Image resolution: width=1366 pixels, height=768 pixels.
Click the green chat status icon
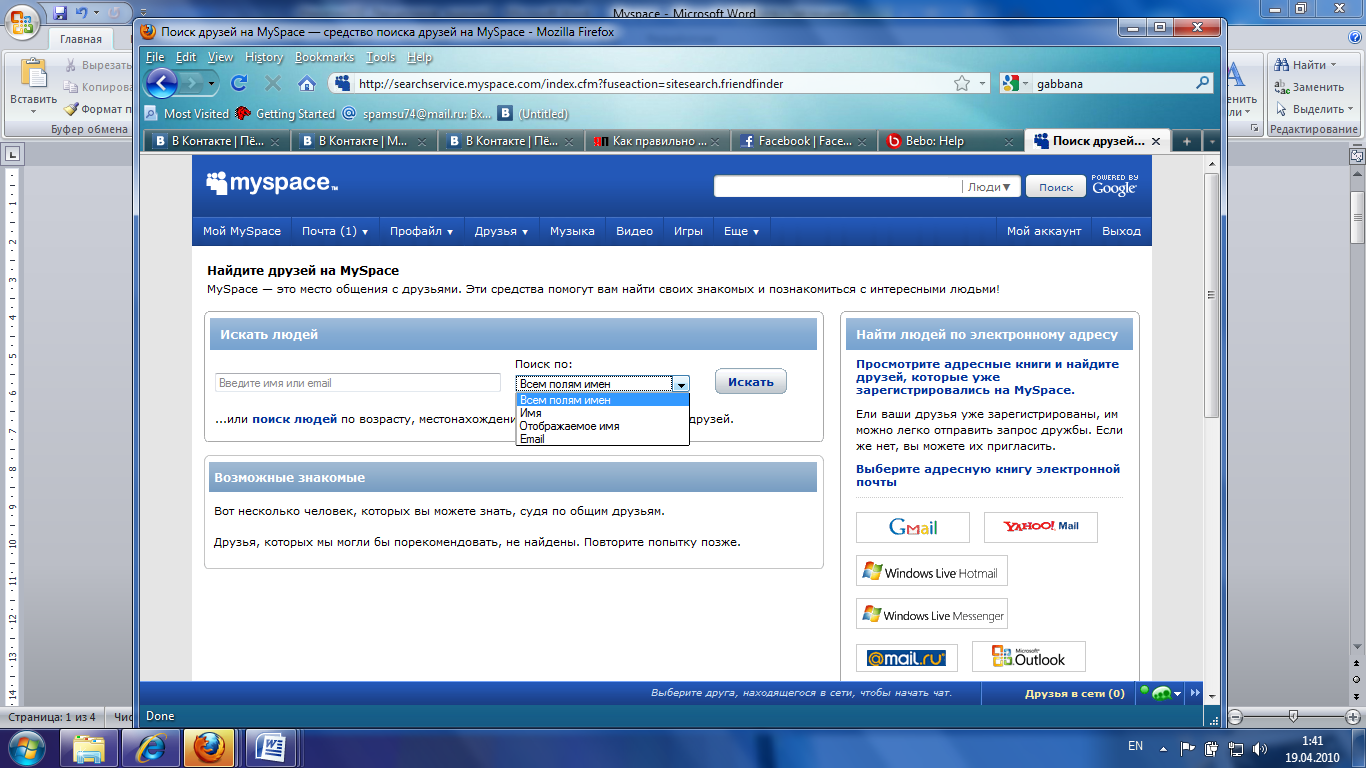1160,693
